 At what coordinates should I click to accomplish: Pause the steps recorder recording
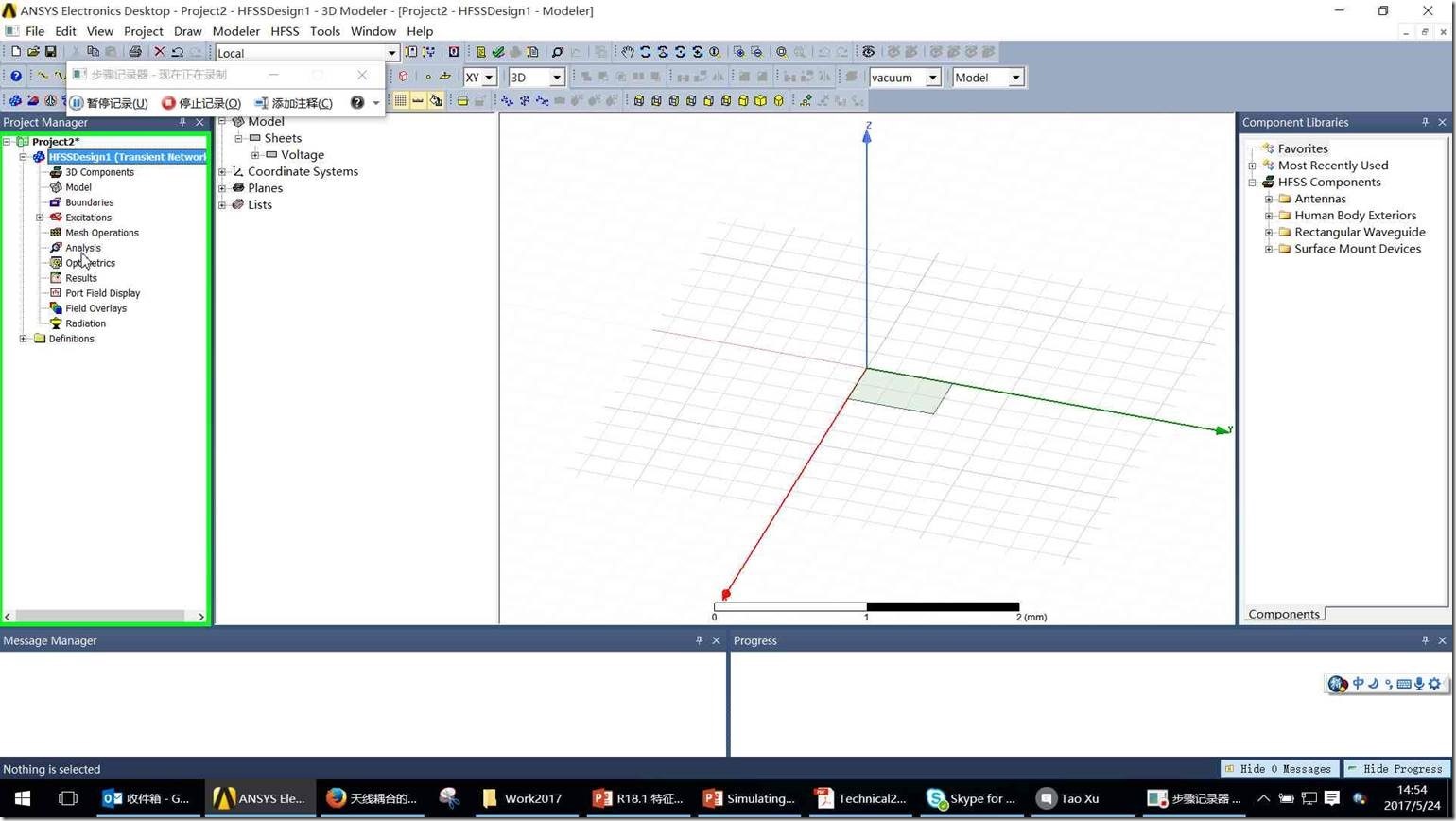pos(109,103)
